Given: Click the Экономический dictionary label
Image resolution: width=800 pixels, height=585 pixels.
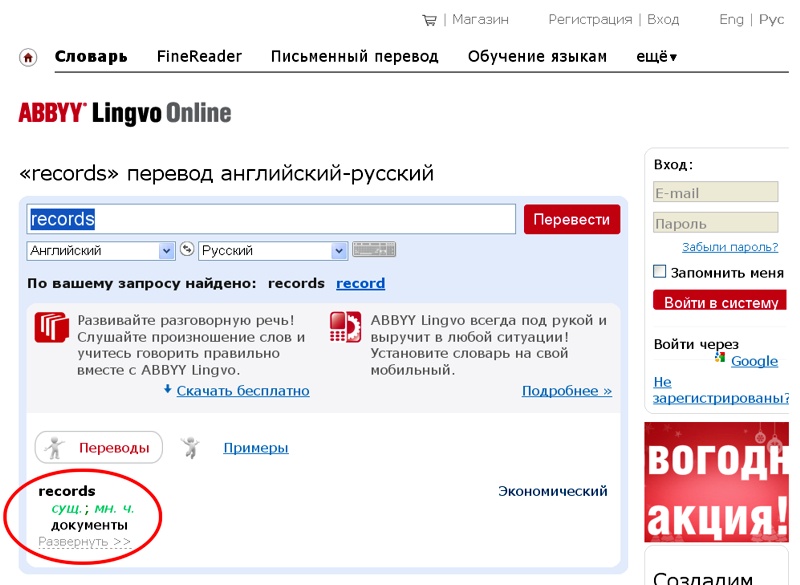Looking at the screenshot, I should pos(553,491).
